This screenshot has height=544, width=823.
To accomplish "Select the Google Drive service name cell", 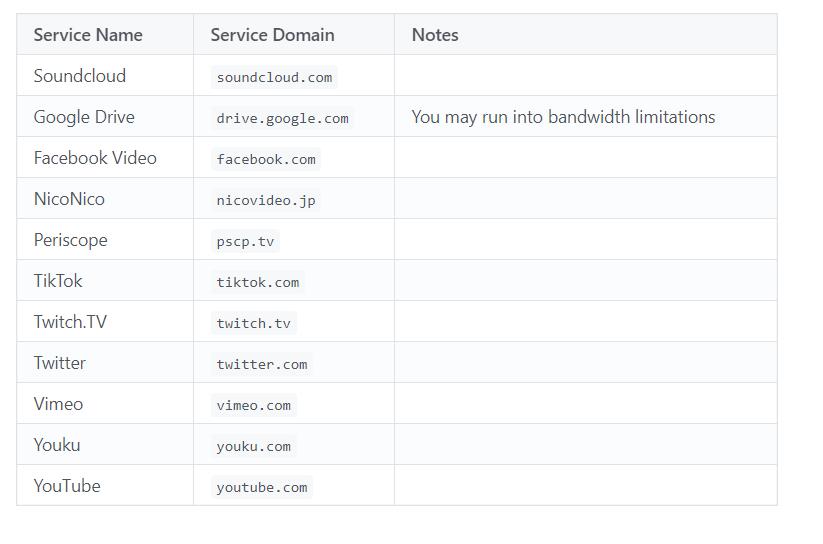I will 105,117.
